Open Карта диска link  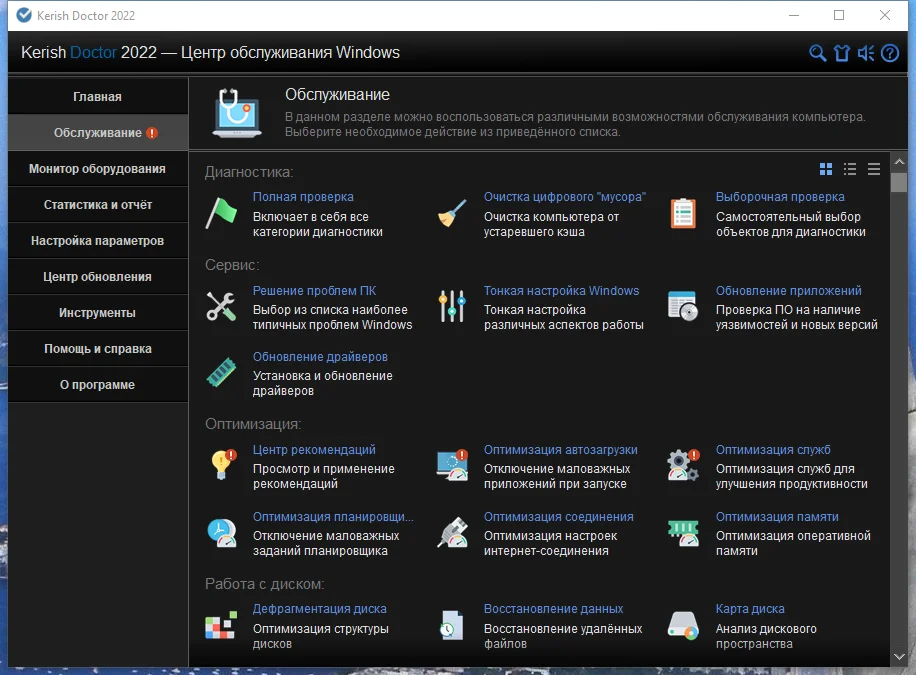click(750, 609)
